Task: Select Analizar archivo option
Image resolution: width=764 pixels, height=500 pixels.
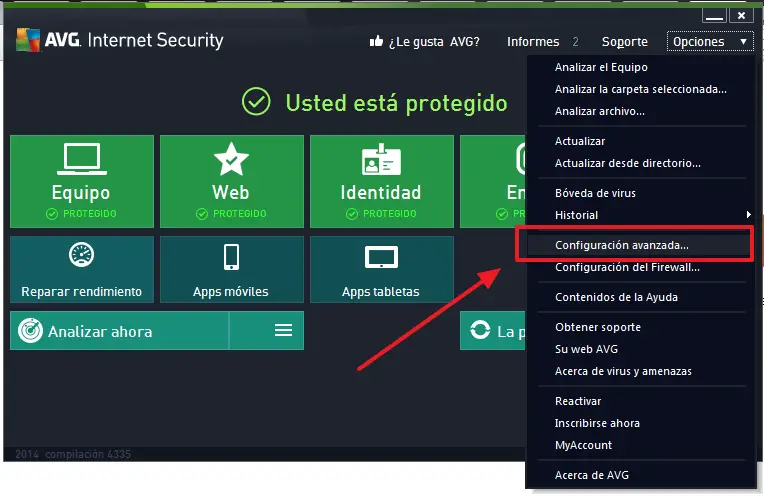Action: click(600, 111)
